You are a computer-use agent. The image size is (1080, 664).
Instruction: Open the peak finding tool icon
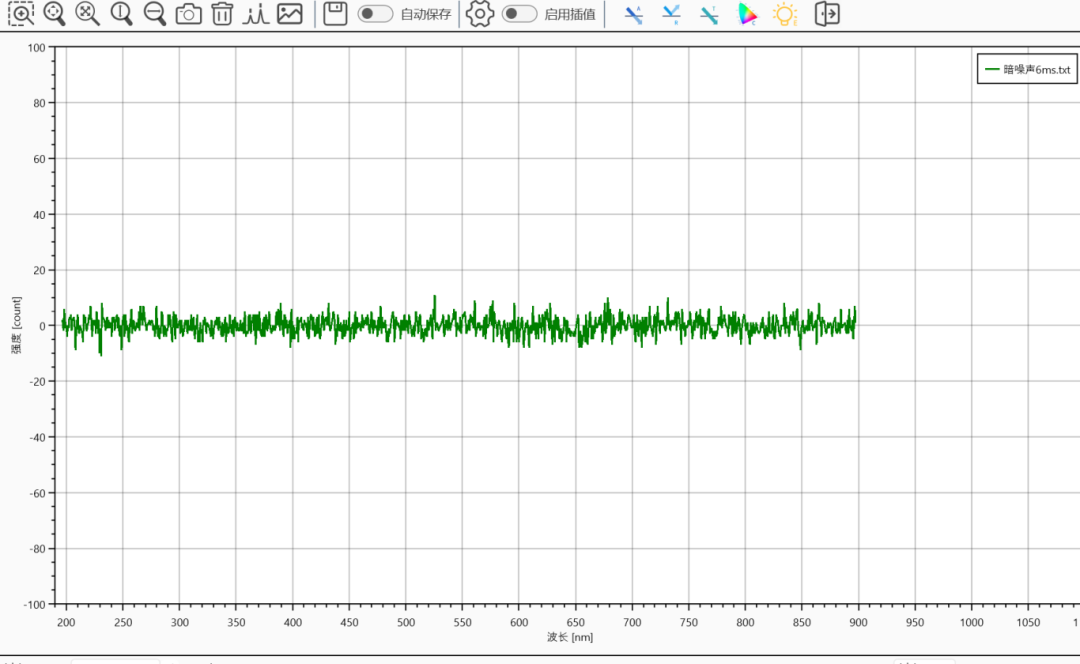coord(256,14)
